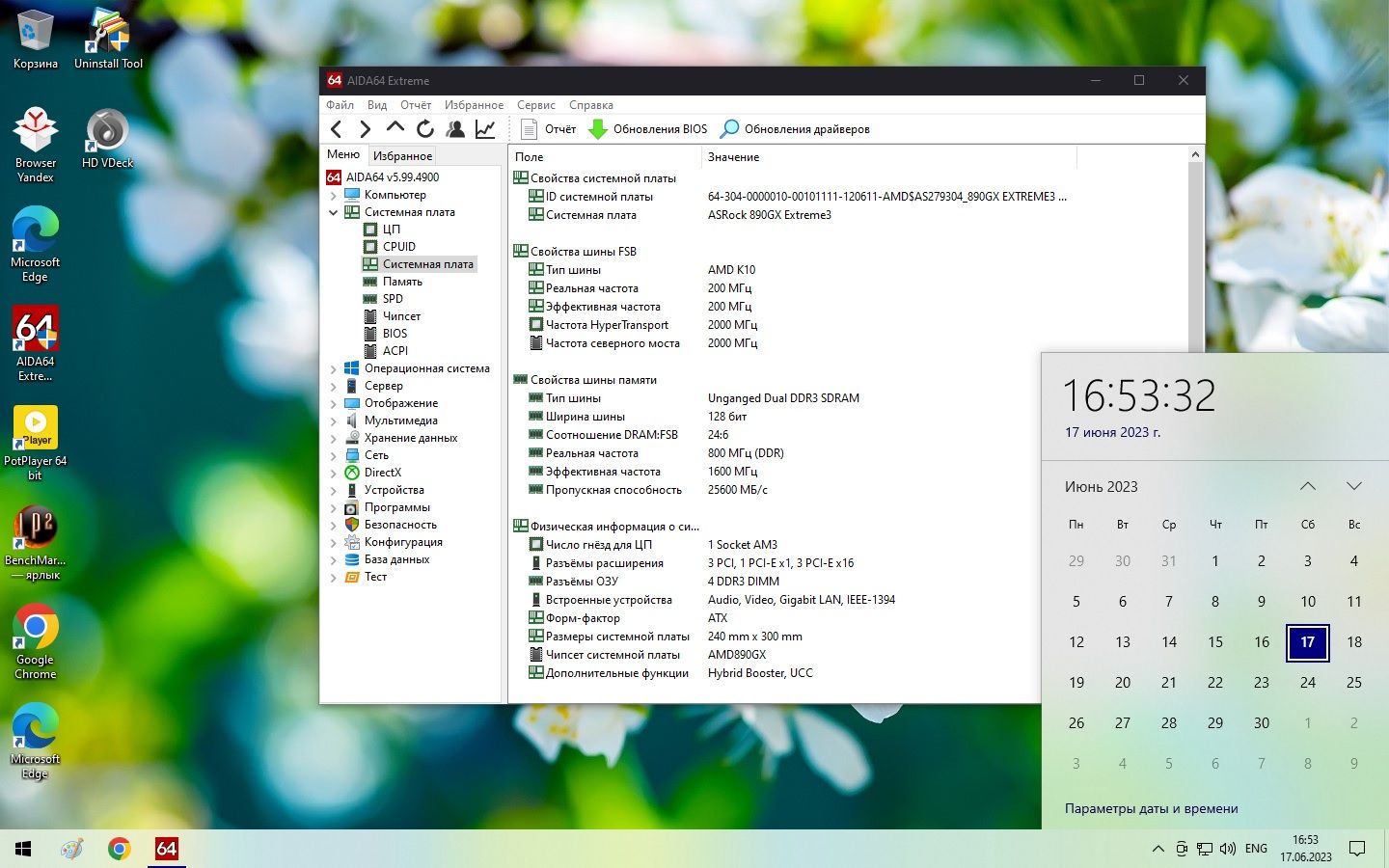Expand the Компьютер tree node

tap(334, 195)
